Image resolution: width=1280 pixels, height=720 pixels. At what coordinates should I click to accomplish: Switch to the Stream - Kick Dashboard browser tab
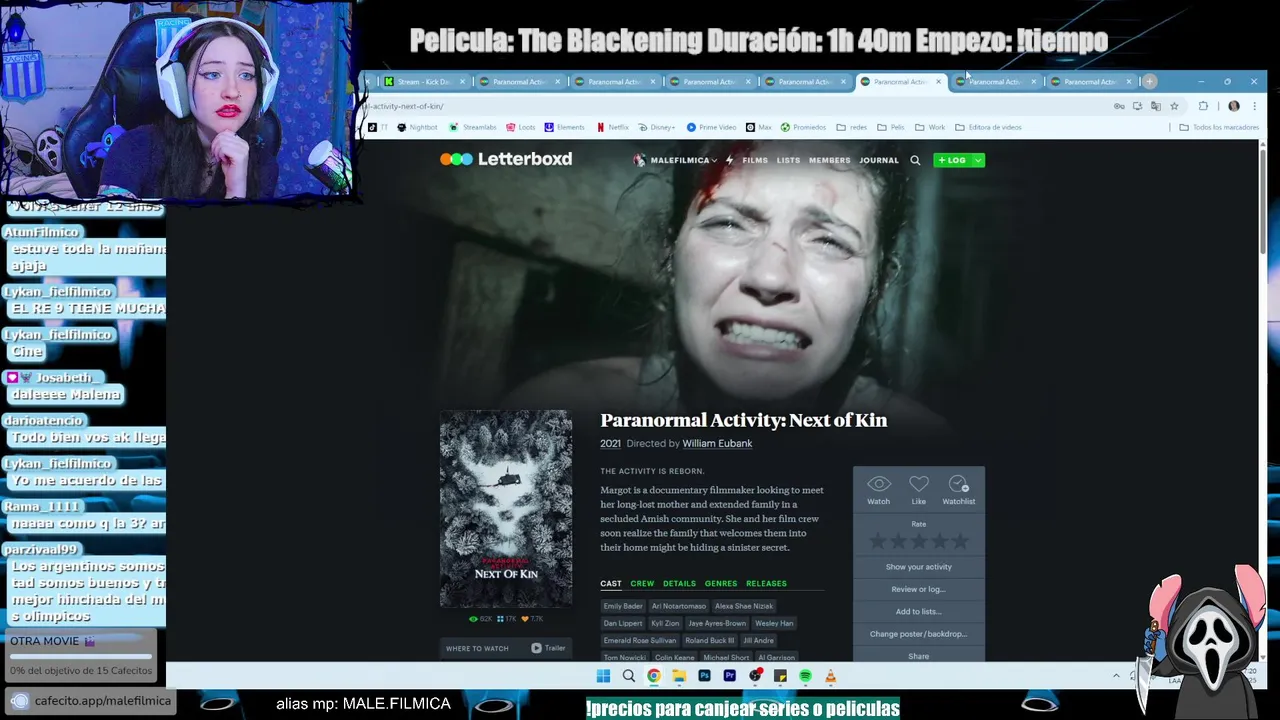click(424, 82)
